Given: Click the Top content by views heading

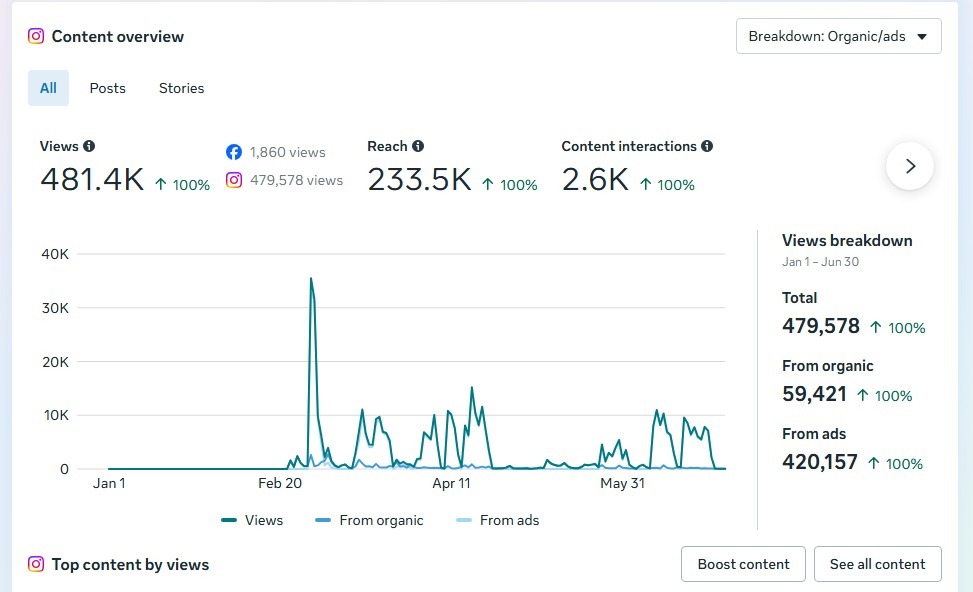Looking at the screenshot, I should tap(130, 565).
